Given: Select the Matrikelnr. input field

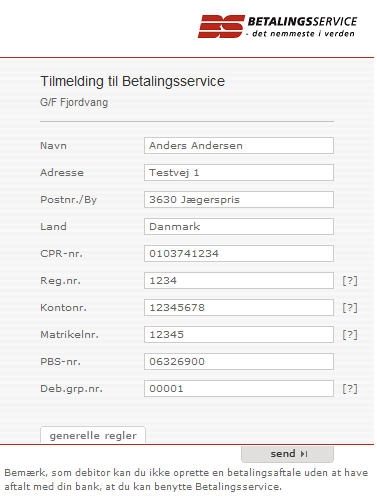Looking at the screenshot, I should [239, 335].
